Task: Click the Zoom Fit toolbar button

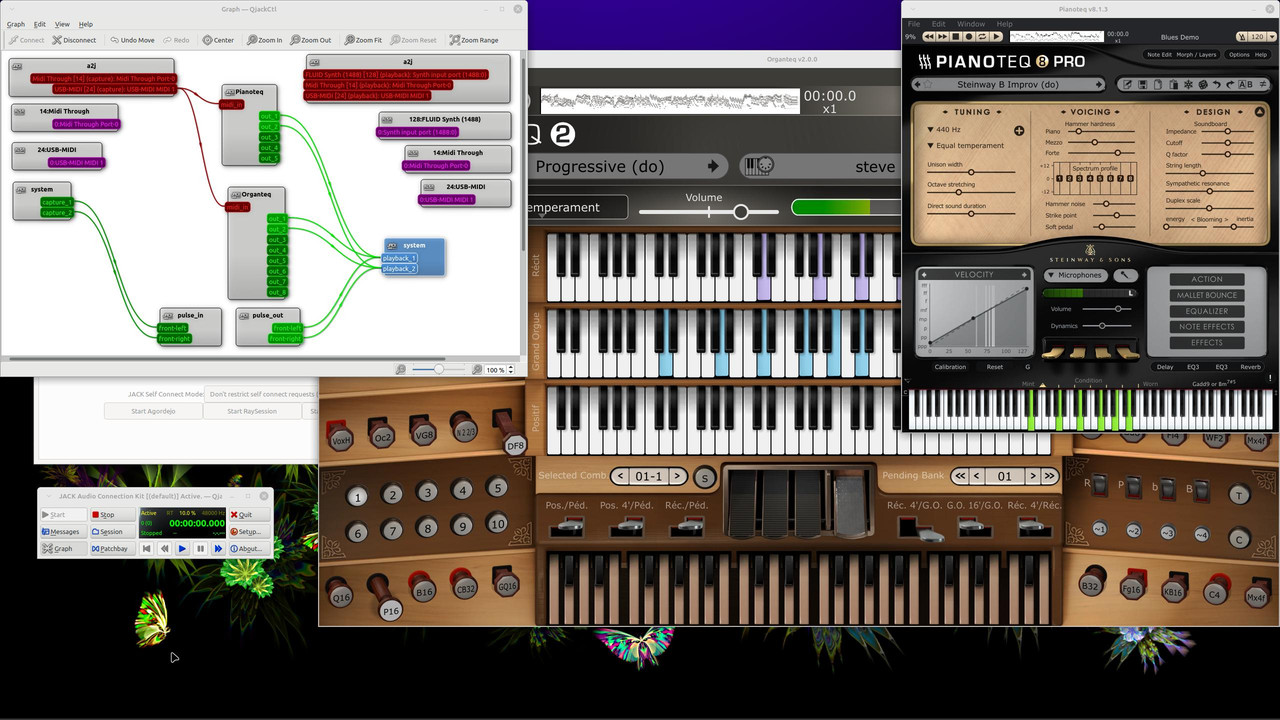Action: [x=364, y=40]
